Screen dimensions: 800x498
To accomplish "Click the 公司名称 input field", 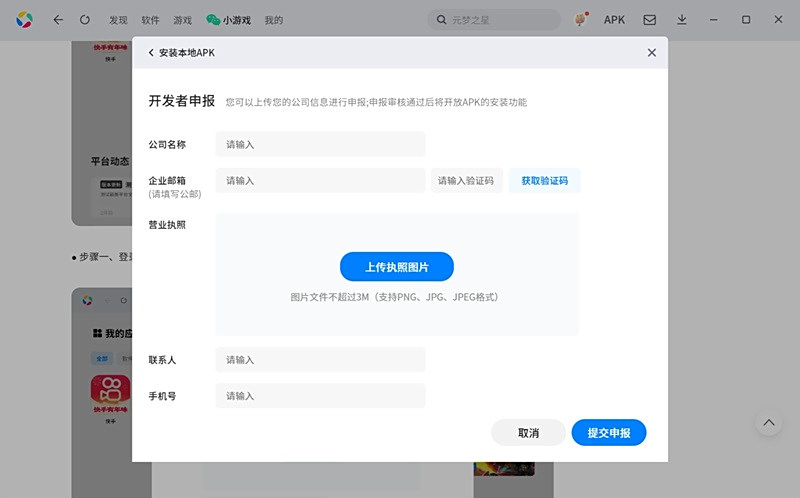I will pyautogui.click(x=320, y=144).
